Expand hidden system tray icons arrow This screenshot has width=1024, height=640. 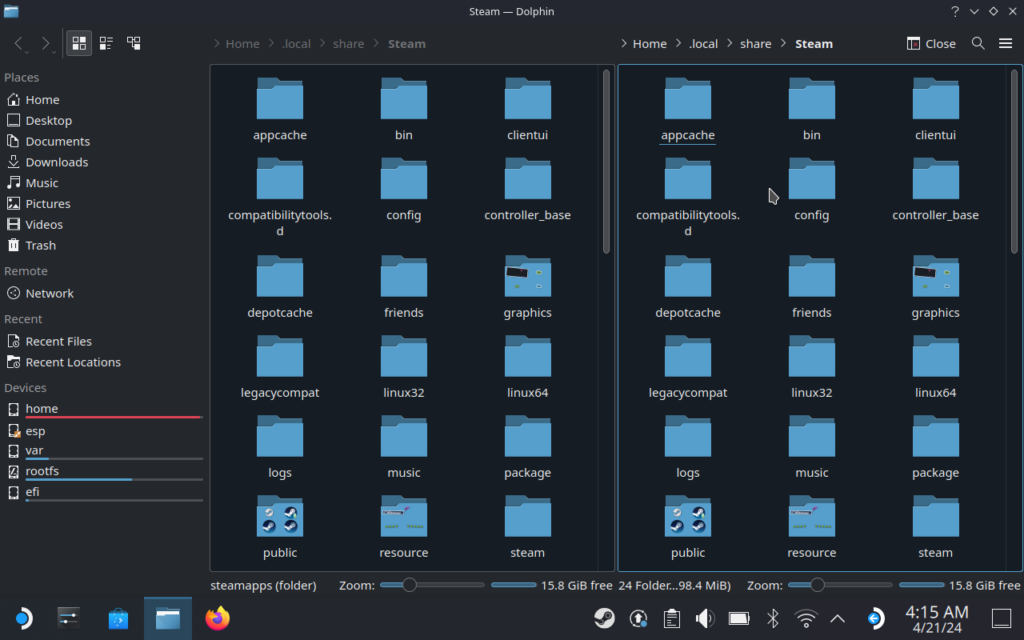[837, 618]
